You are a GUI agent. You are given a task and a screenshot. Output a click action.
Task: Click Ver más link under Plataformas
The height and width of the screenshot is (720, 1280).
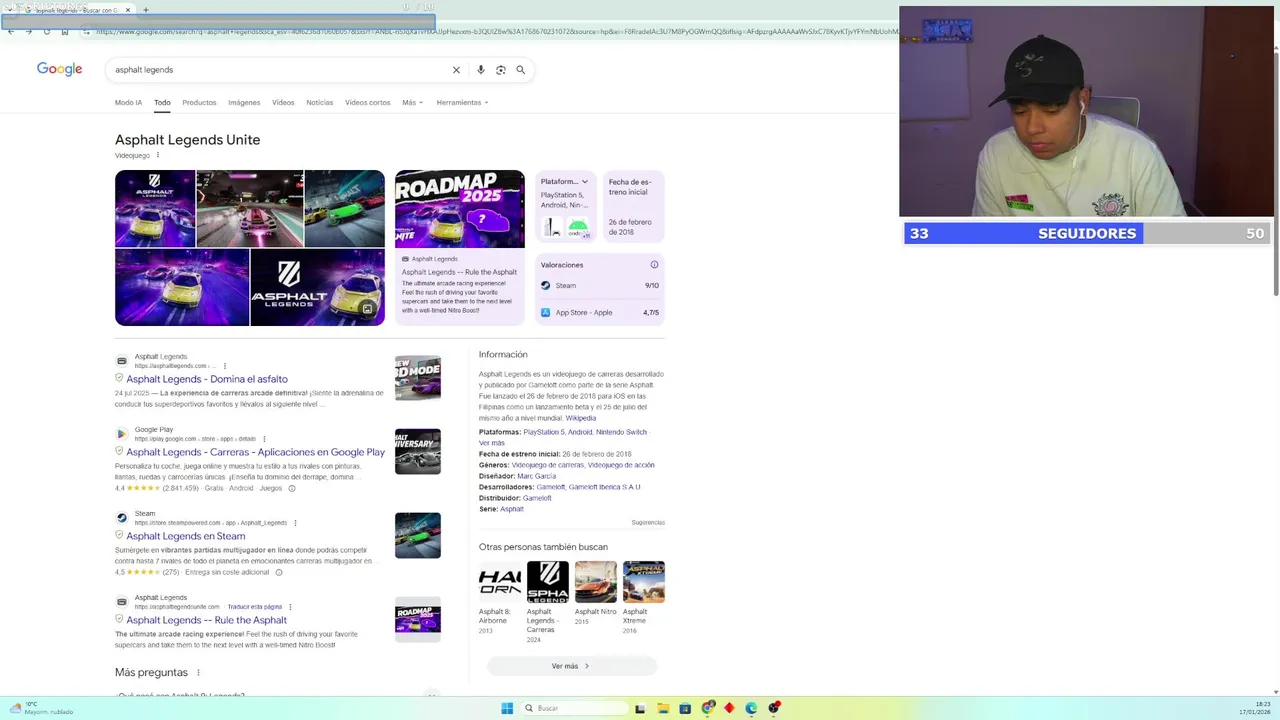coord(491,443)
